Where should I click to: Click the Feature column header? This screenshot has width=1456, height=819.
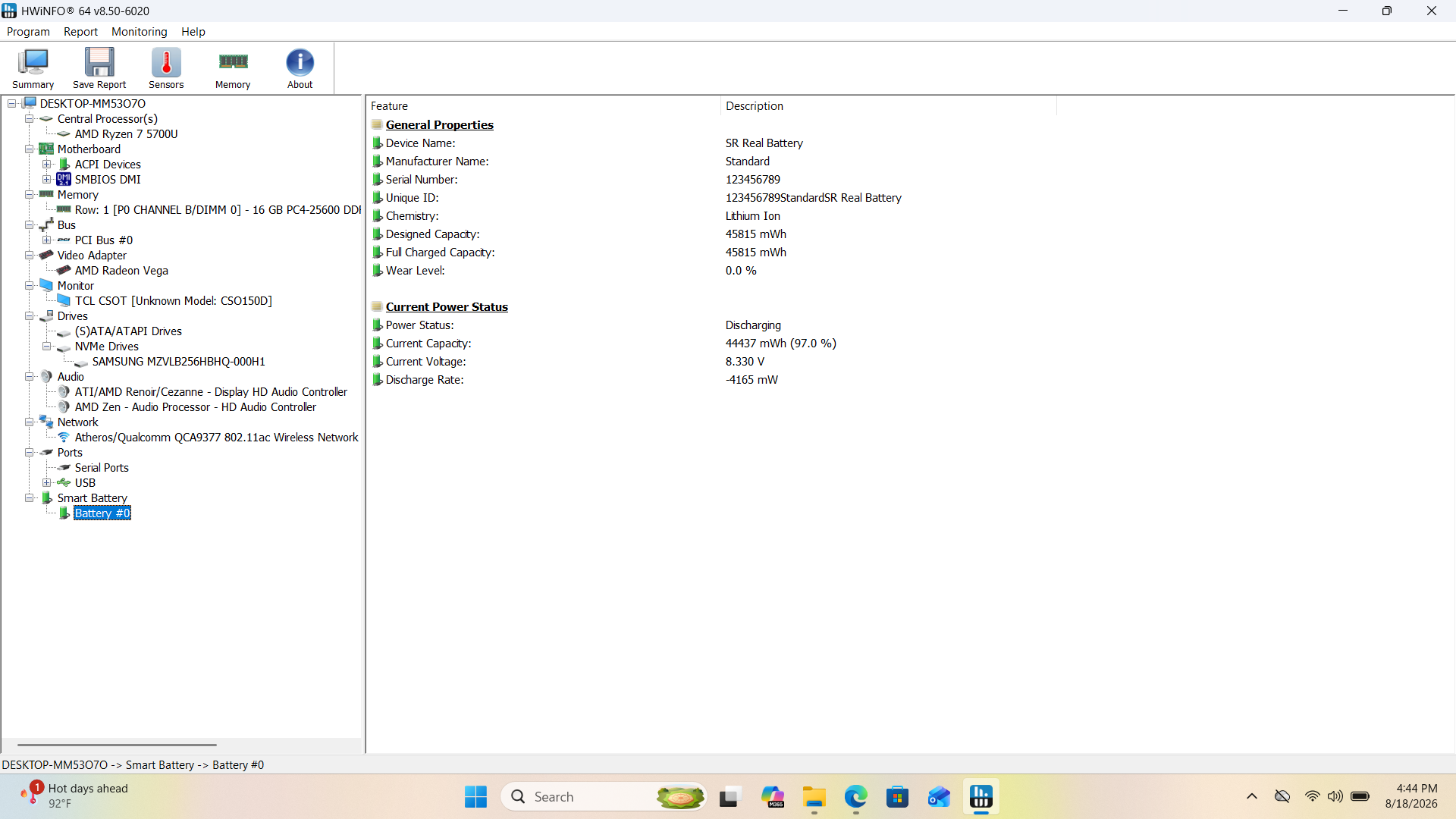click(543, 106)
